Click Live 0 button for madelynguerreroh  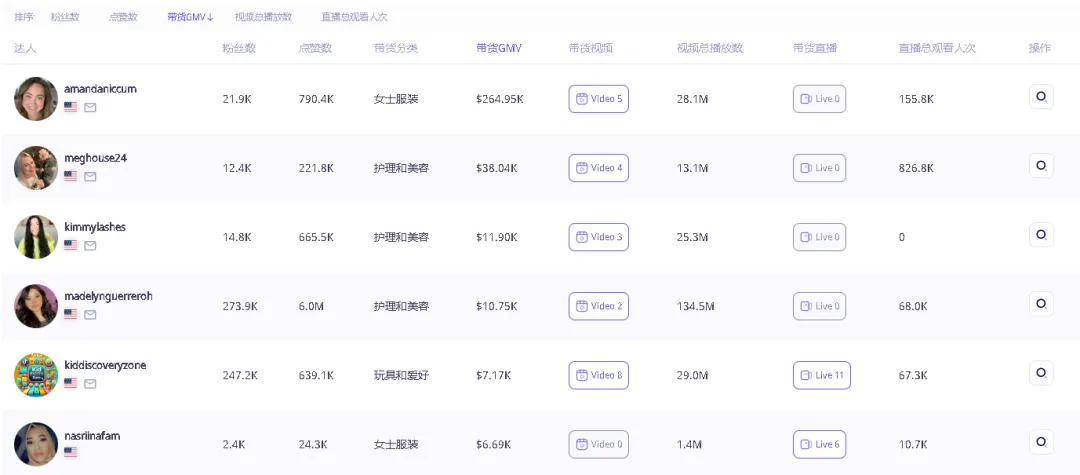pos(820,306)
